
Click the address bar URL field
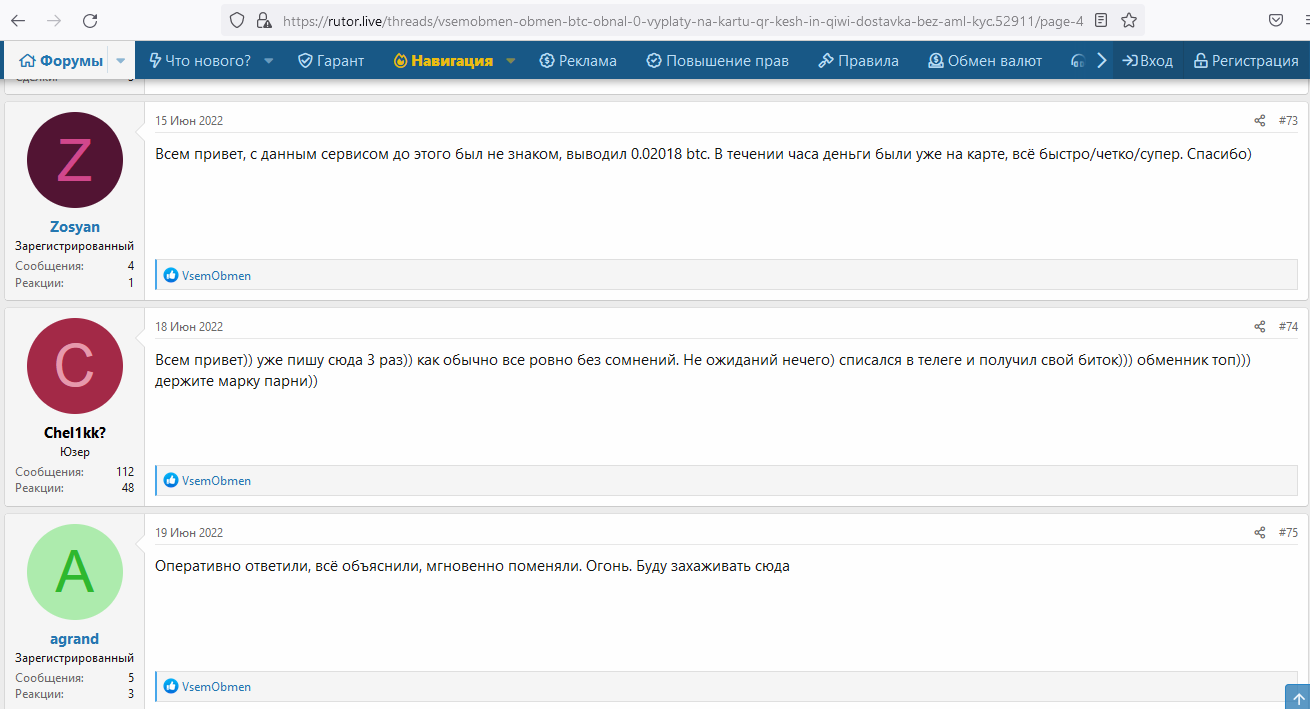[x=683, y=20]
